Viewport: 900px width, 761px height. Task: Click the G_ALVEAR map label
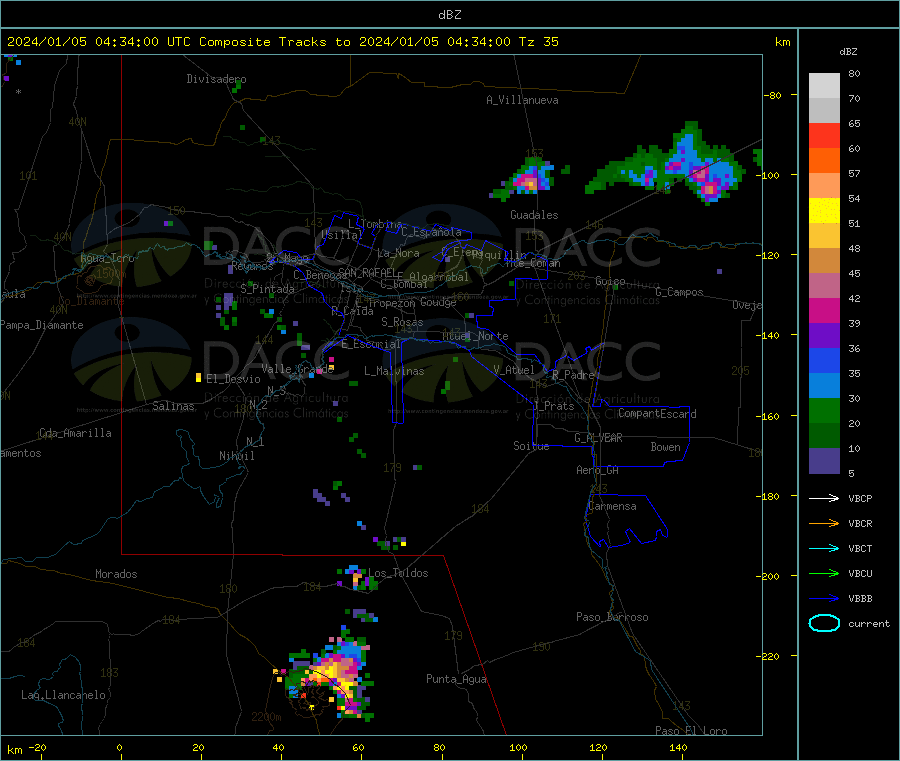click(598, 438)
